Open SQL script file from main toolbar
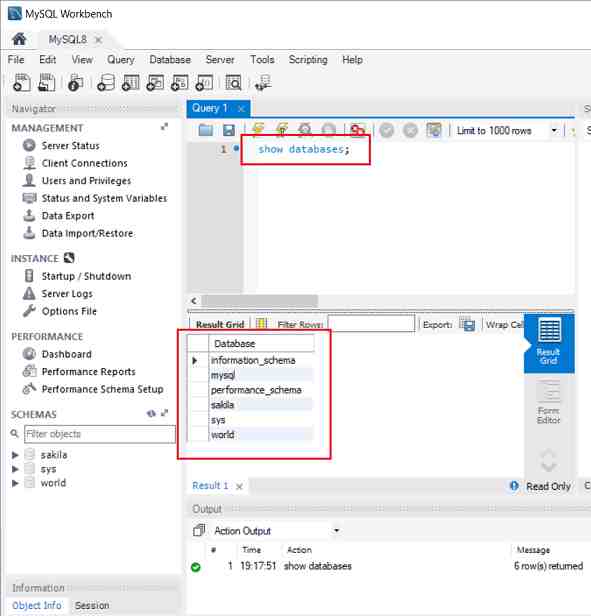591x616 pixels. point(46,82)
